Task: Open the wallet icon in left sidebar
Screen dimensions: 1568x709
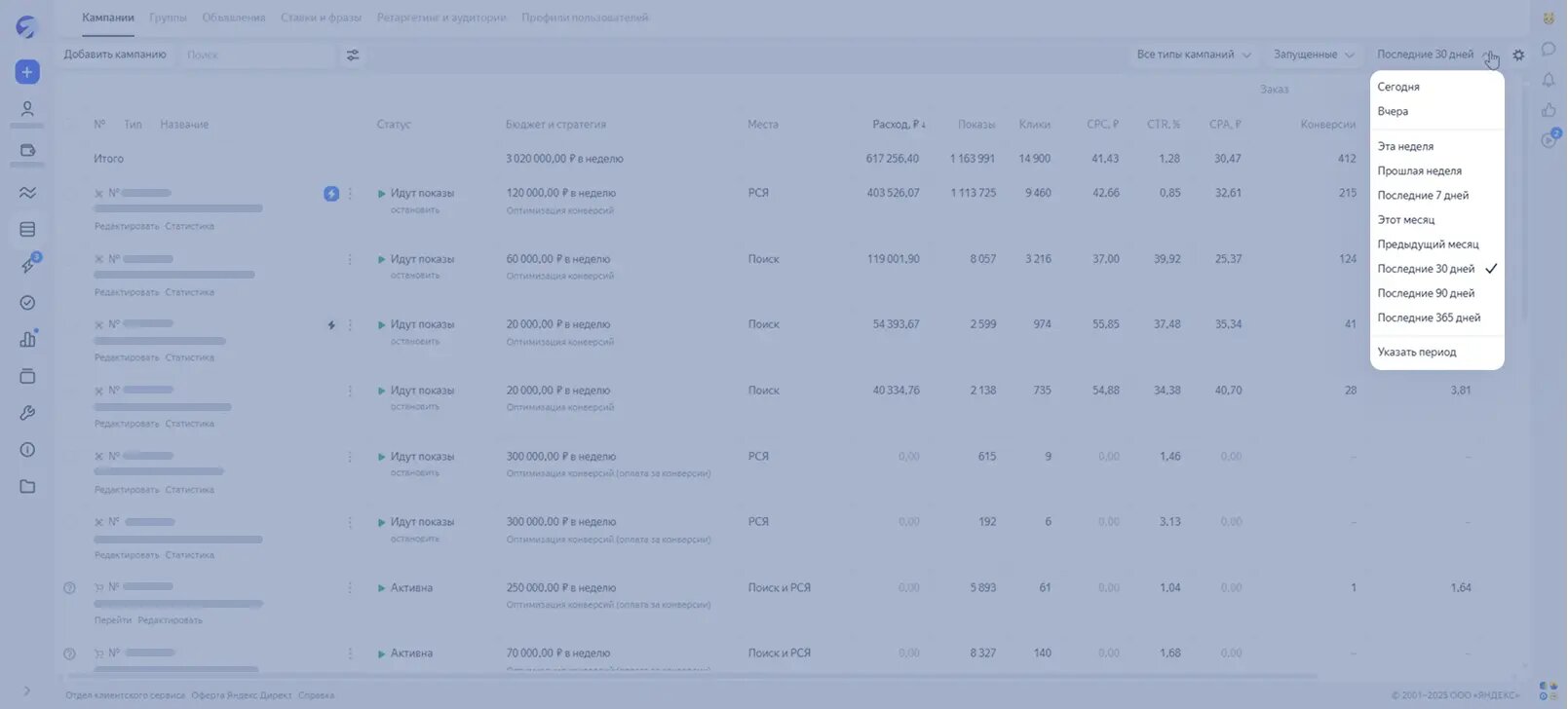Action: [x=27, y=151]
